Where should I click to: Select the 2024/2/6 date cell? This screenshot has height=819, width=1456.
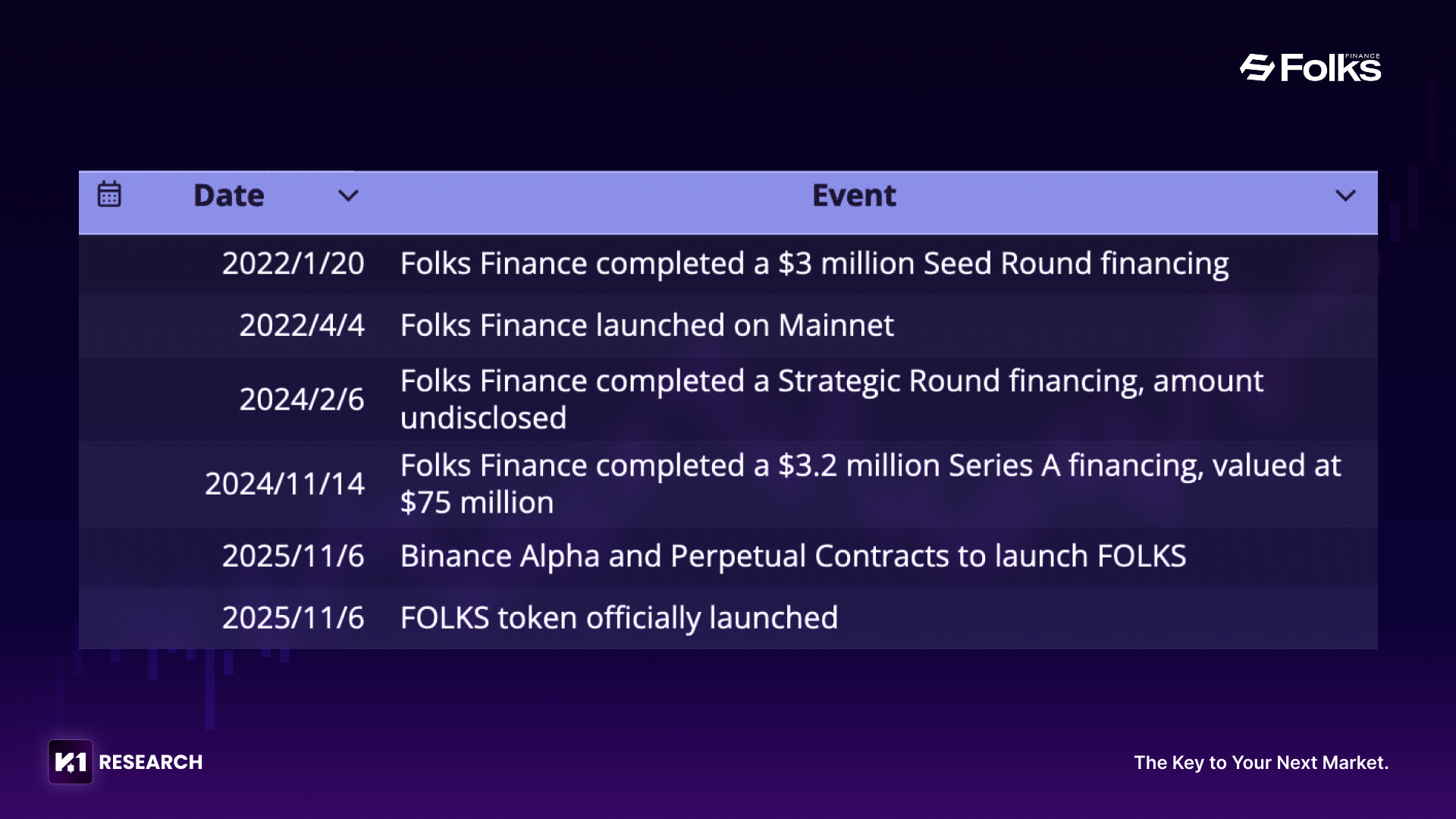302,400
